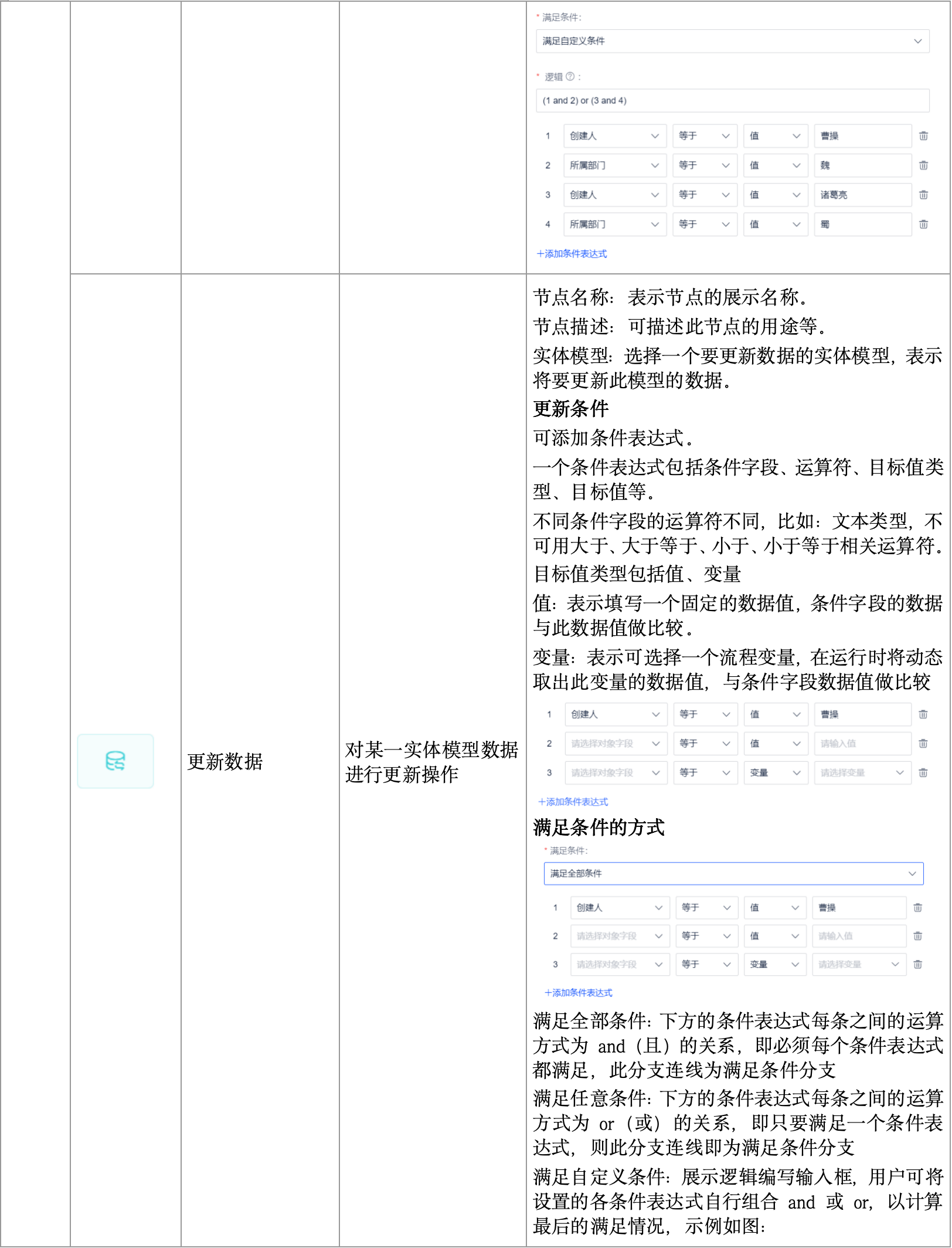The width and height of the screenshot is (952, 1248).
Task: Delete the condition row with value 诸葛亮
Action: tap(923, 195)
